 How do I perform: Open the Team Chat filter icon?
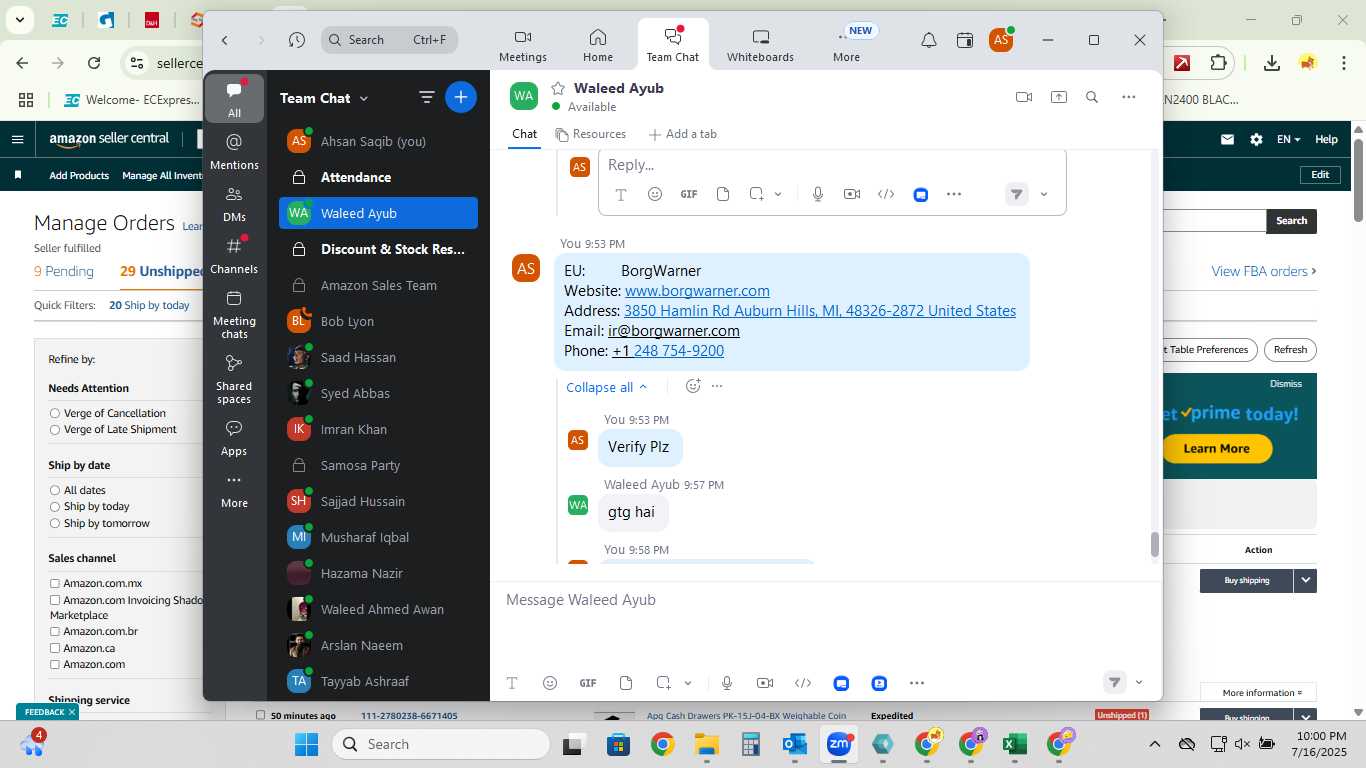[x=427, y=97]
